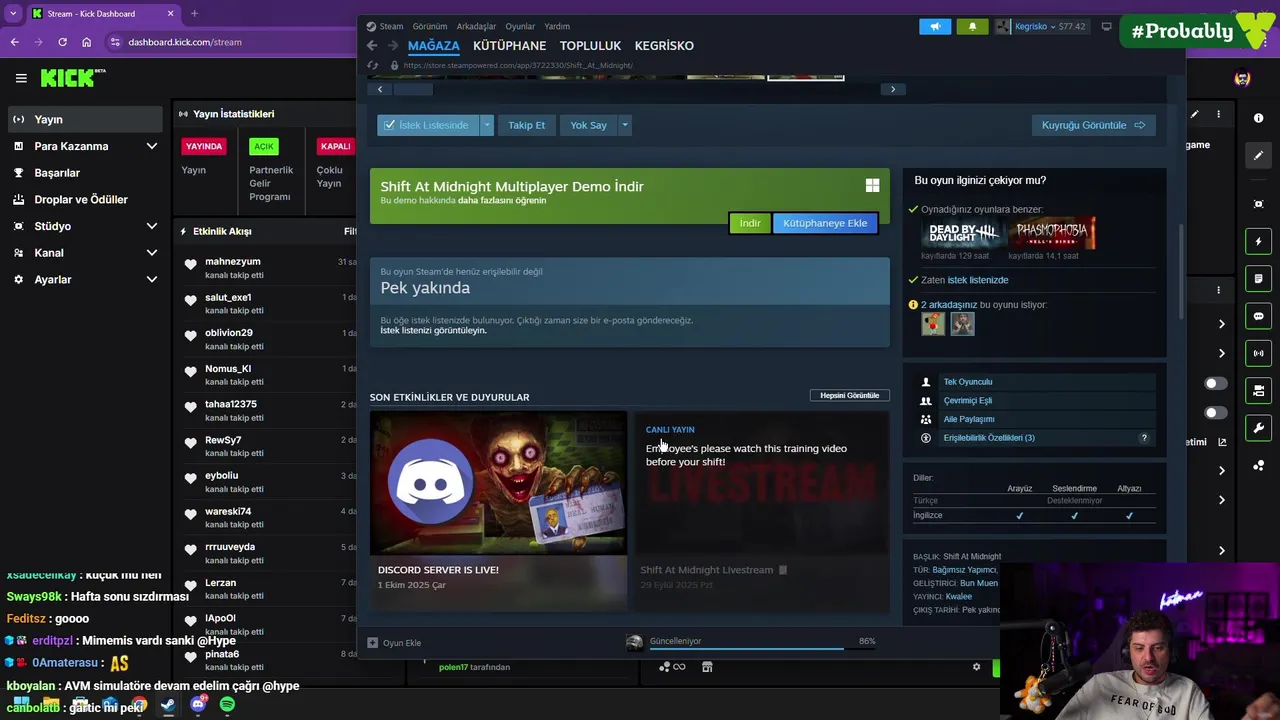Click follower 'mahnezyum' in activity feed
The image size is (1280, 720).
click(232, 262)
